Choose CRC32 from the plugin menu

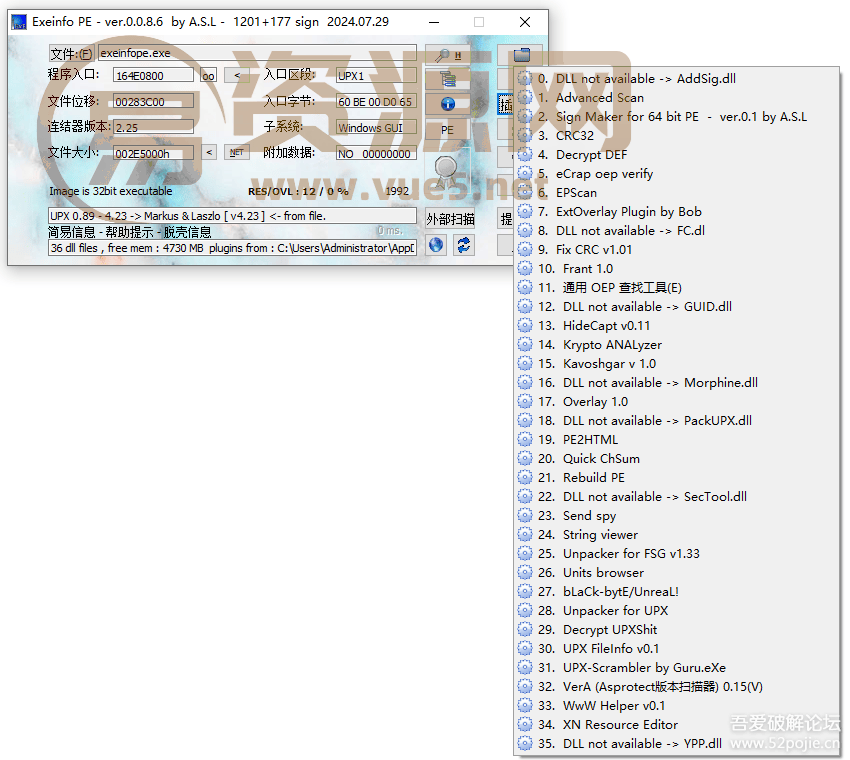click(x=676, y=136)
